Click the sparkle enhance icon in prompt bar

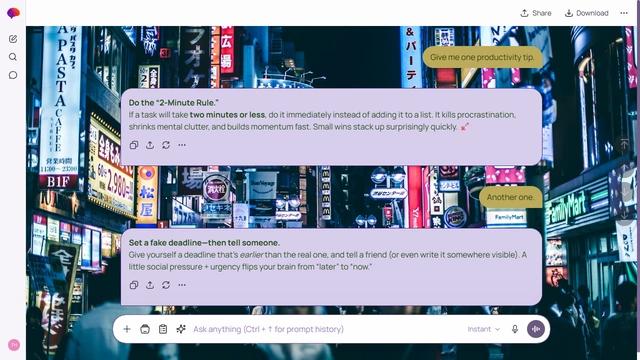[x=181, y=329]
